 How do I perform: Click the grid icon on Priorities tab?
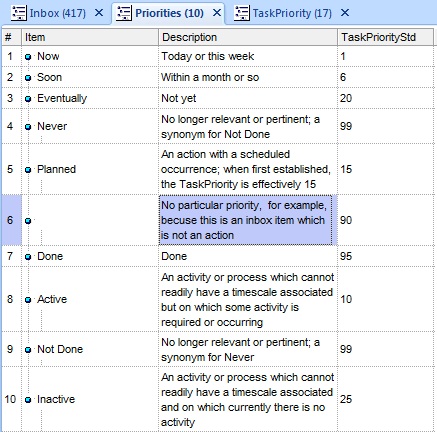tap(124, 13)
